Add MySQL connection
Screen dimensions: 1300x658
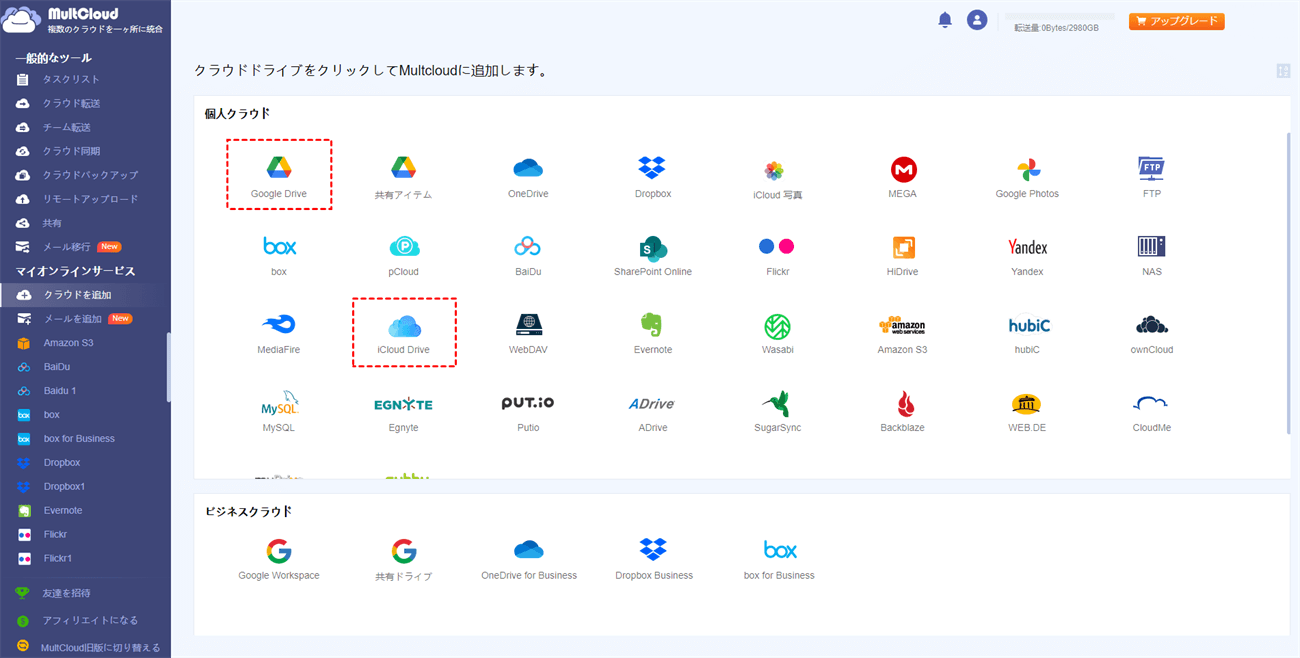[279, 410]
